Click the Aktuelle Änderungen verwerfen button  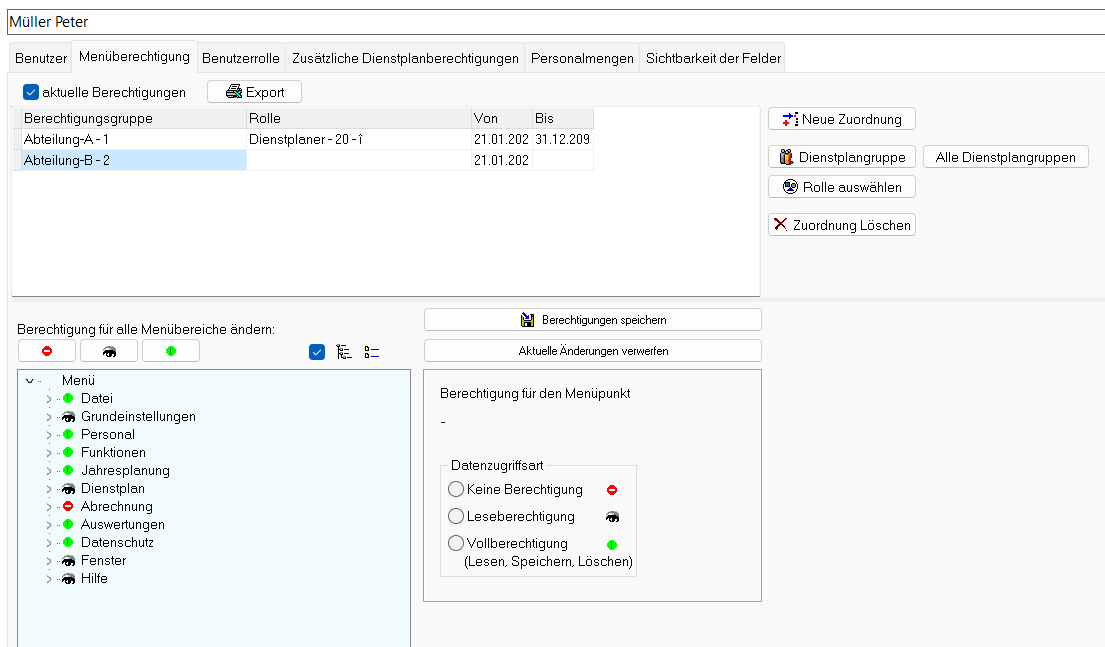coord(592,350)
